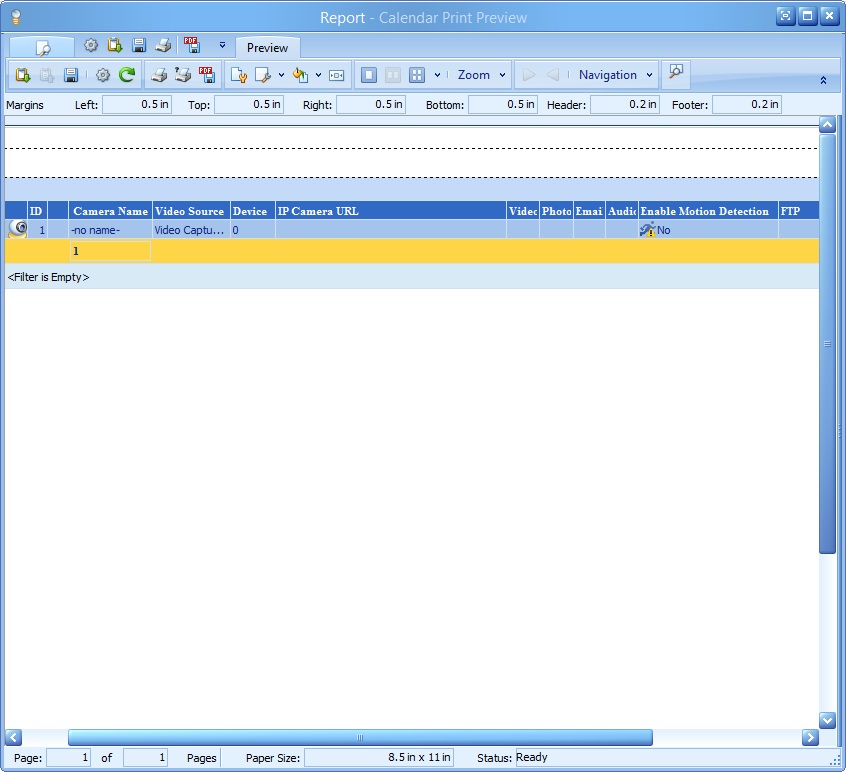Export the report to PDF

point(206,74)
